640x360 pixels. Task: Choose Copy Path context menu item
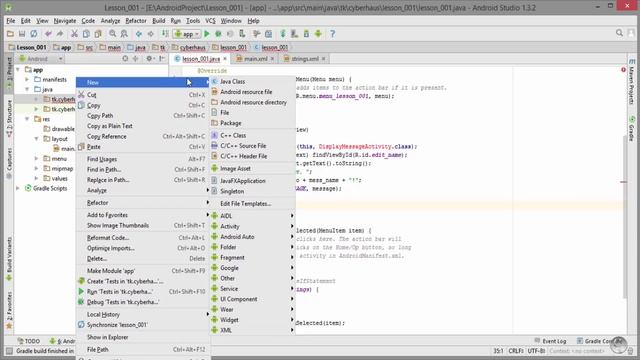[143, 116]
